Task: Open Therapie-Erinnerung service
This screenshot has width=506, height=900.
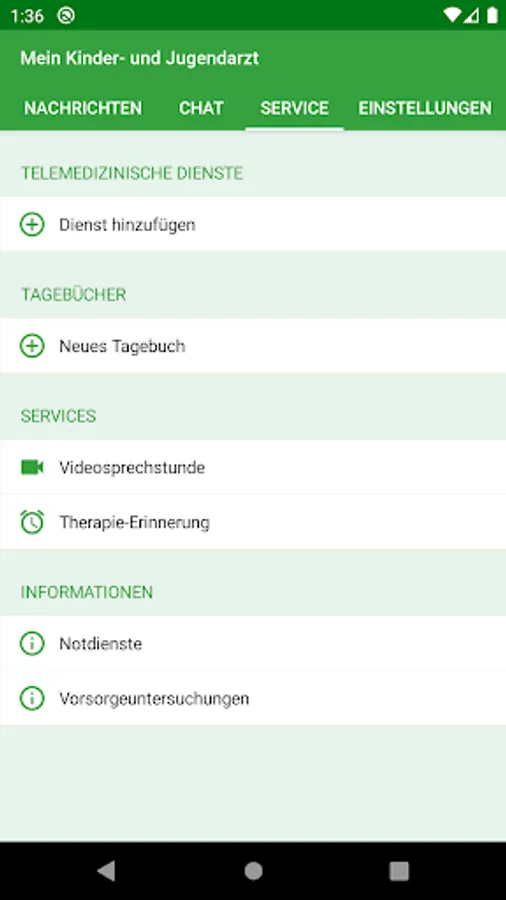Action: tap(253, 522)
